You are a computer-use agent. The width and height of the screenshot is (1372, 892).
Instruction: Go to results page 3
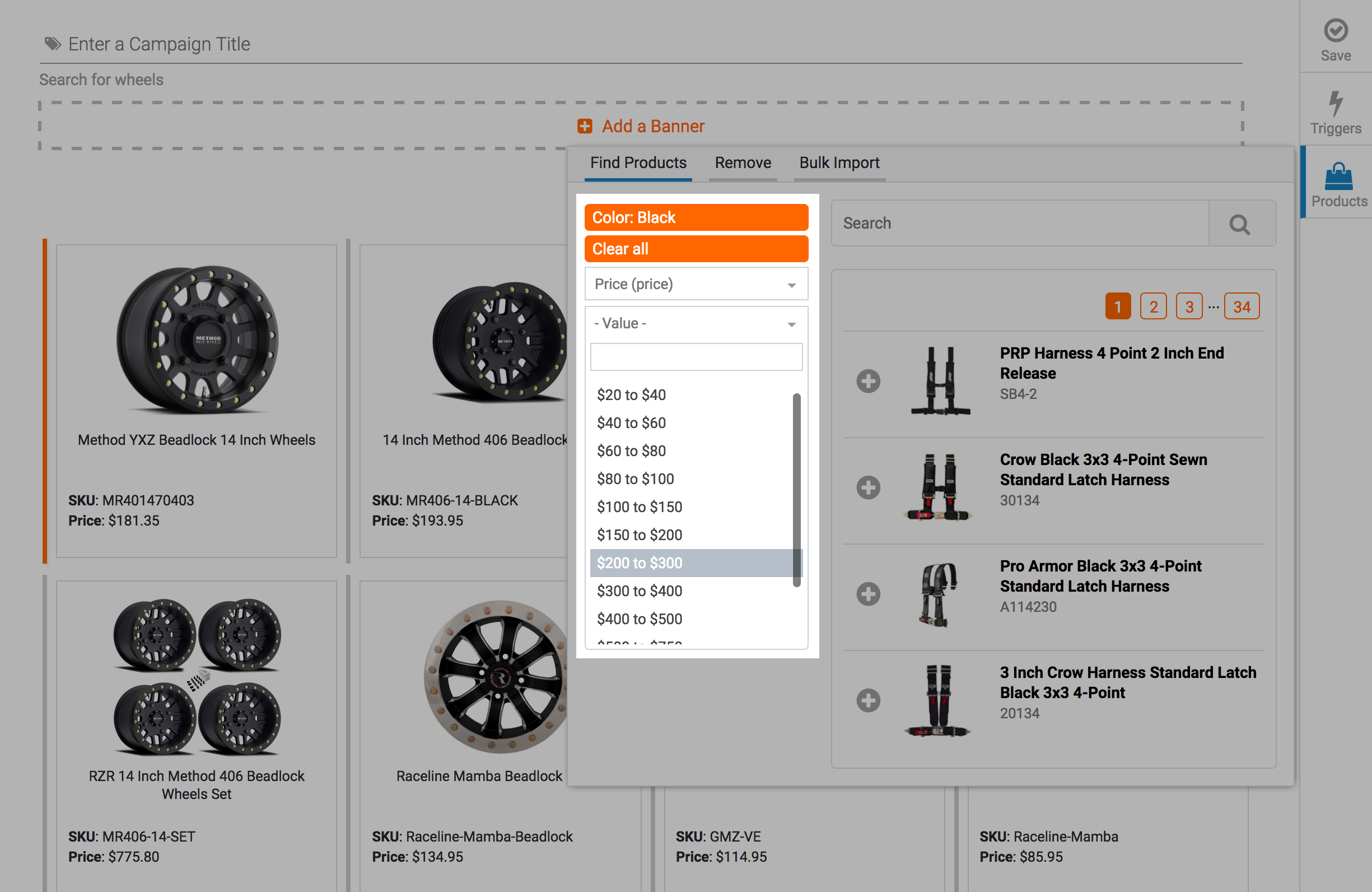1189,306
